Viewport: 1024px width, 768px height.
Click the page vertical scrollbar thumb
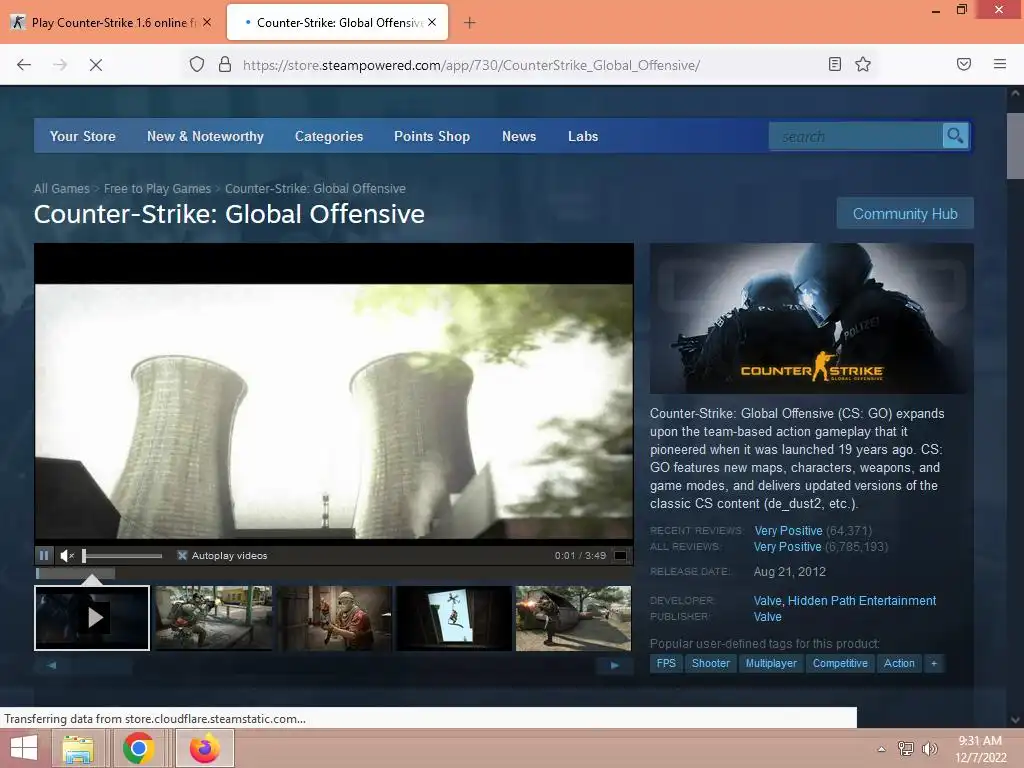click(1015, 145)
